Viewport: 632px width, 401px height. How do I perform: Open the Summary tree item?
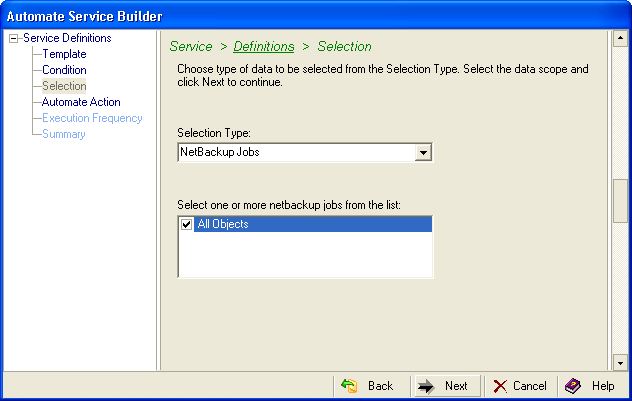click(64, 134)
